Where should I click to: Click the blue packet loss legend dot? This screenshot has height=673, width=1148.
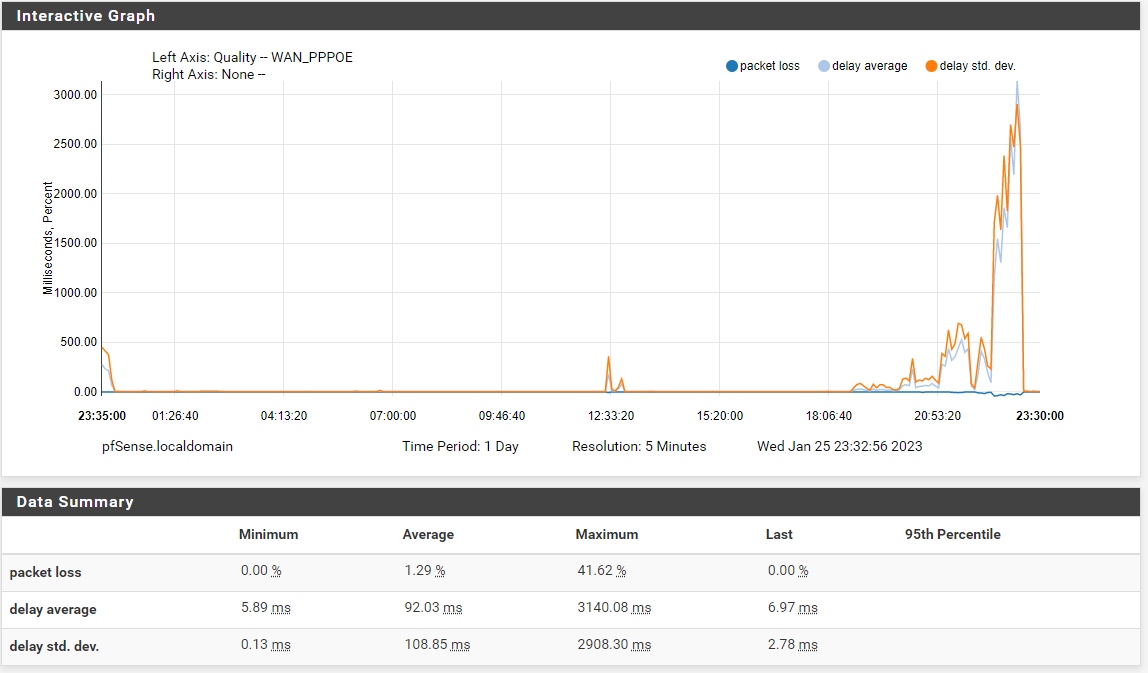coord(733,64)
